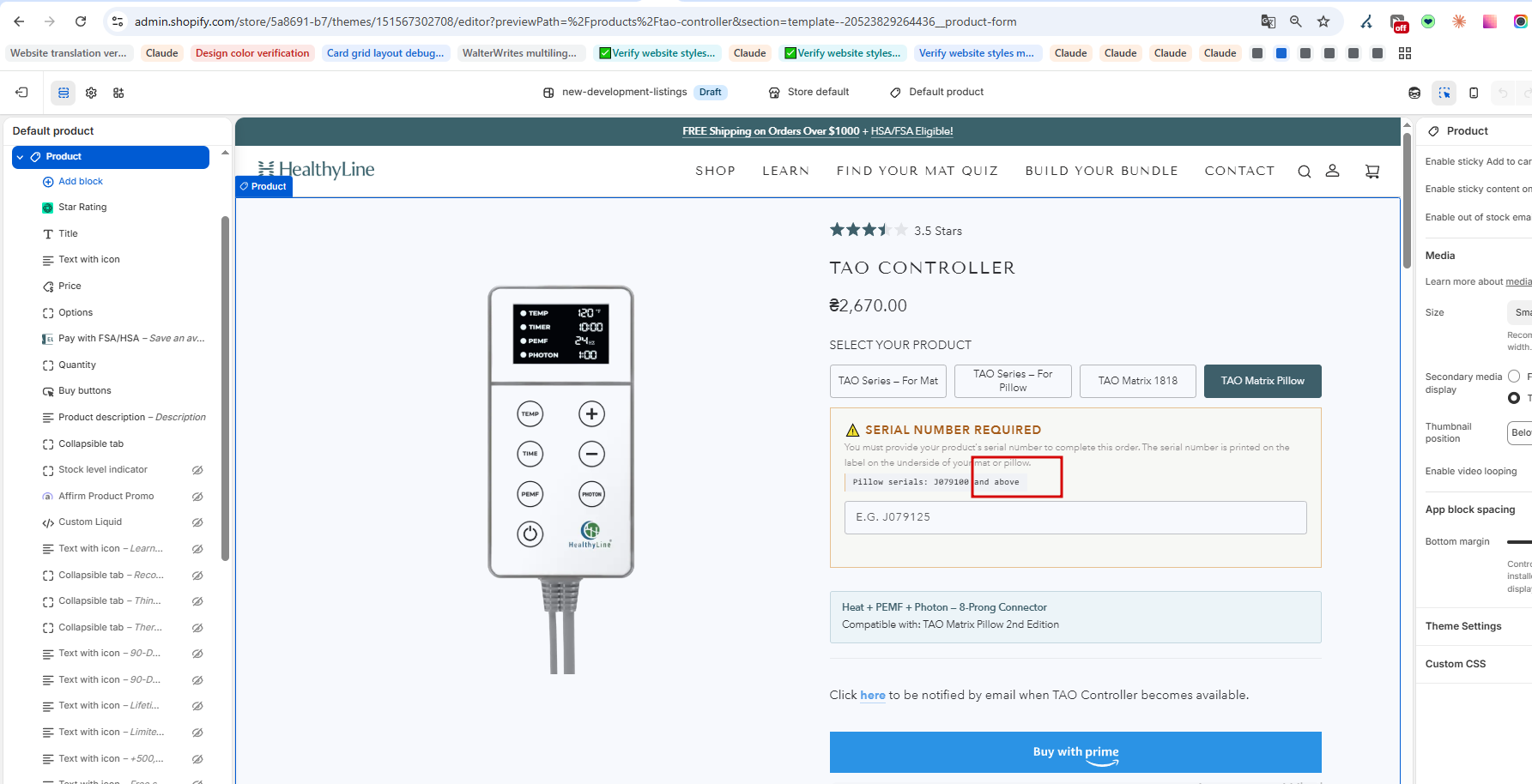Click the account icon in the store header

pos(1333,171)
